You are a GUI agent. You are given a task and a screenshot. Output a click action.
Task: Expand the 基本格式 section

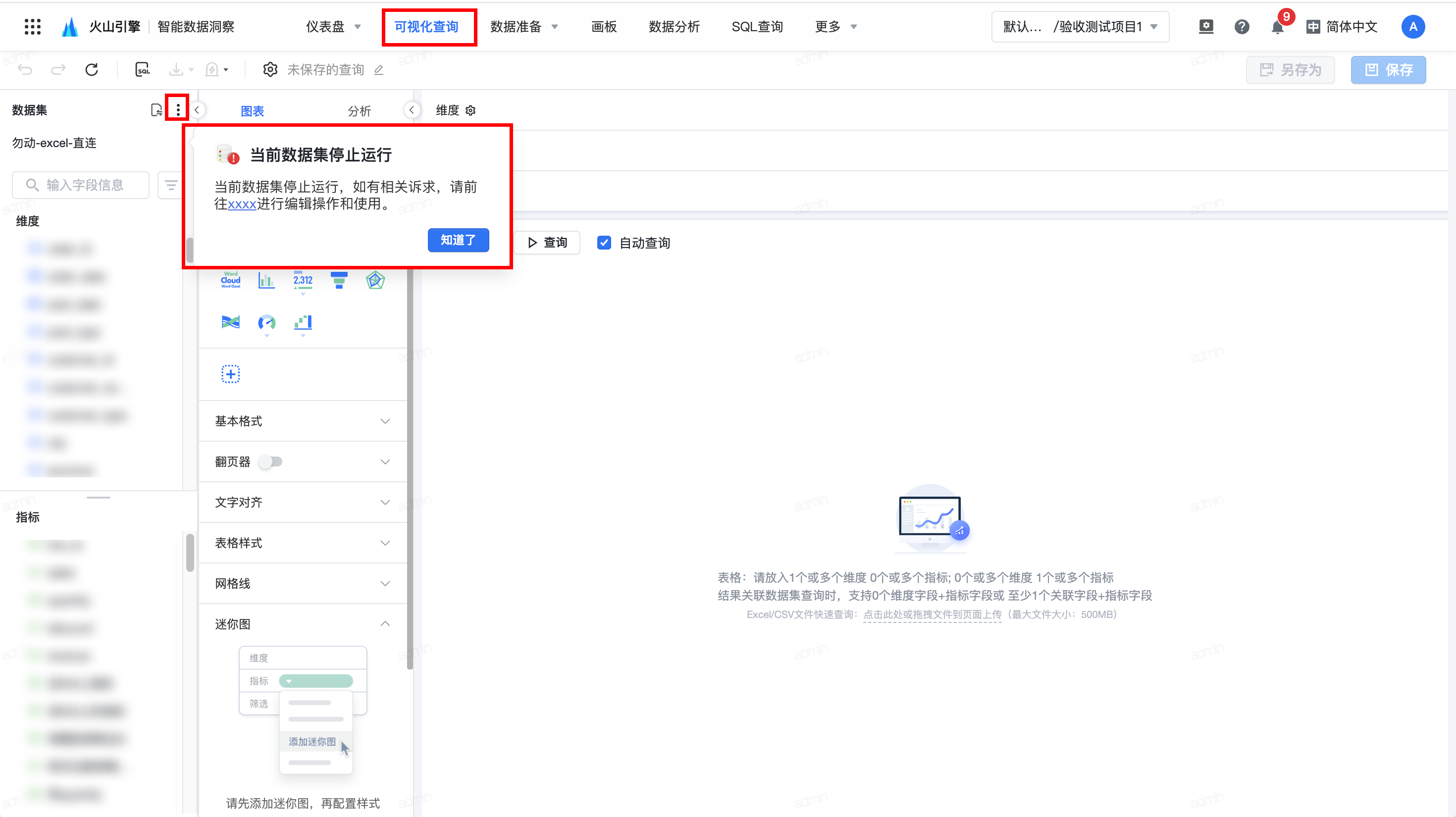[385, 421]
